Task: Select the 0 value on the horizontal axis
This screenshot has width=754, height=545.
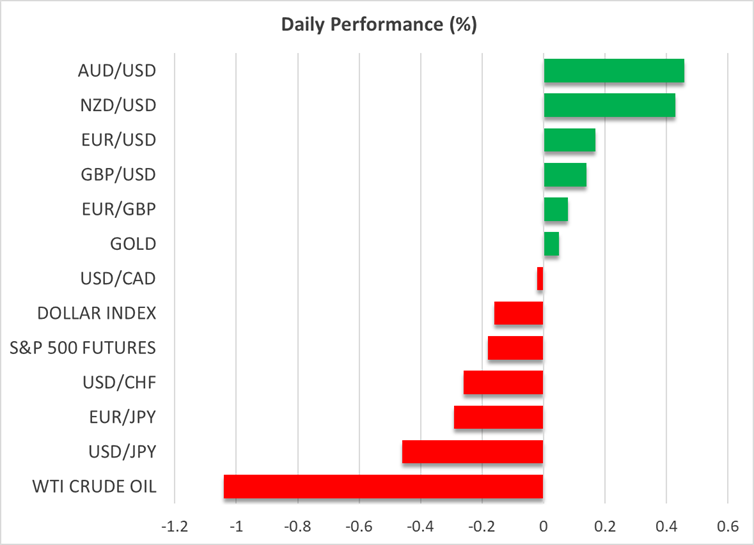Action: [543, 526]
